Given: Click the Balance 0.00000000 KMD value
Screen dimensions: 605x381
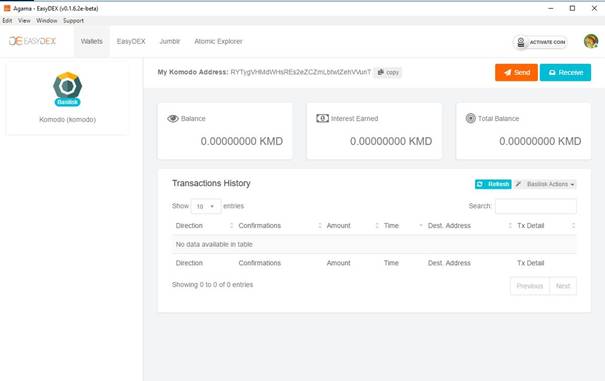Looking at the screenshot, I should [x=242, y=141].
